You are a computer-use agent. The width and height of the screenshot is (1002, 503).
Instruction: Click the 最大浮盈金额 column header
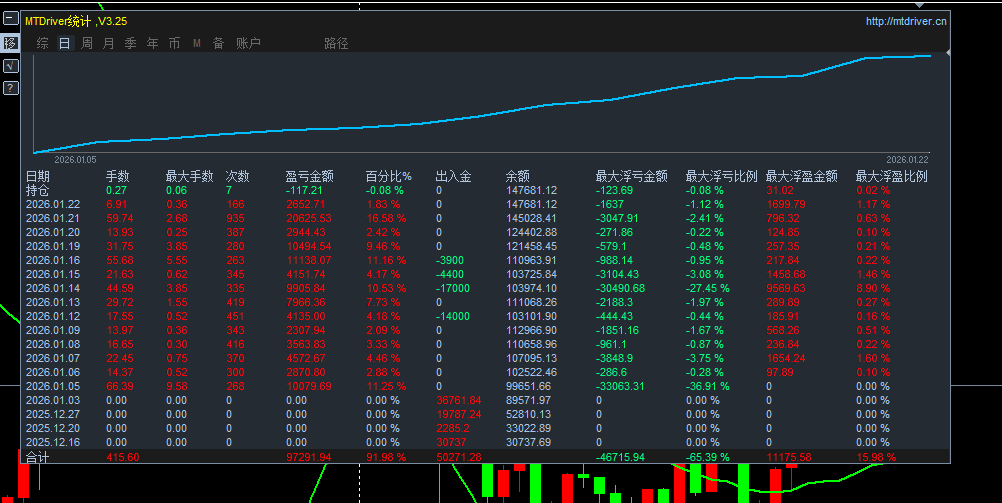point(801,176)
